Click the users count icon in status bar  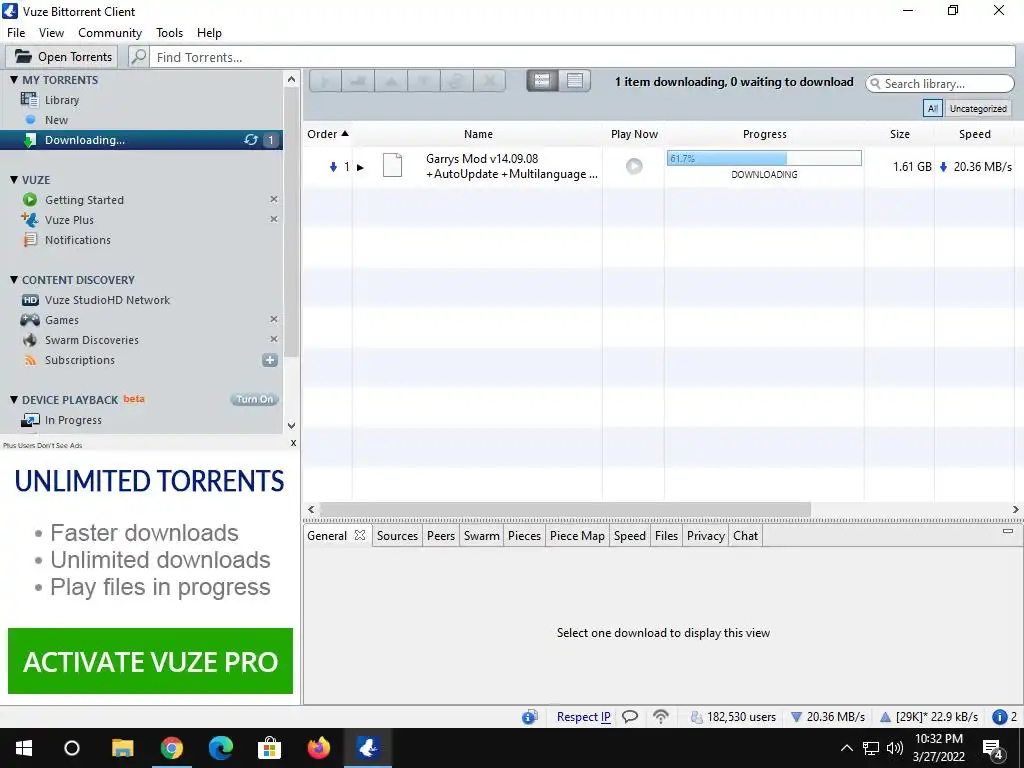click(697, 717)
